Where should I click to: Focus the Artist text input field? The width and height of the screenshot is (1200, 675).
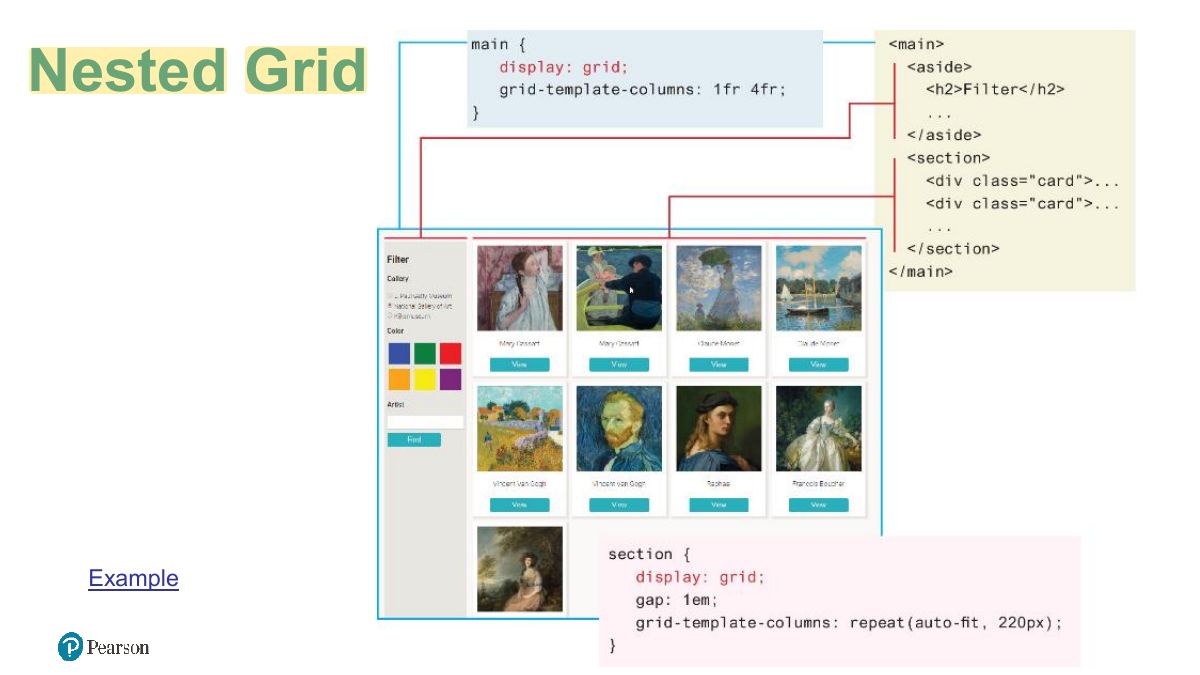[425, 422]
